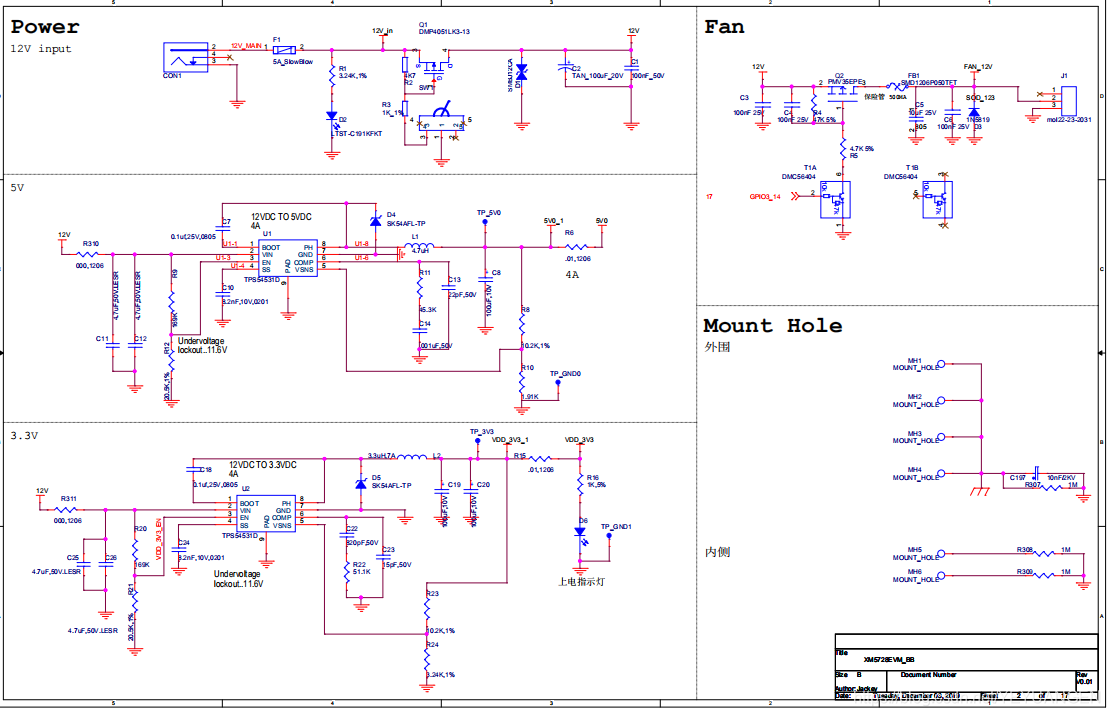Click the L1 4.7uH inductor
Image resolution: width=1110 pixels, height=716 pixels.
tap(422, 248)
